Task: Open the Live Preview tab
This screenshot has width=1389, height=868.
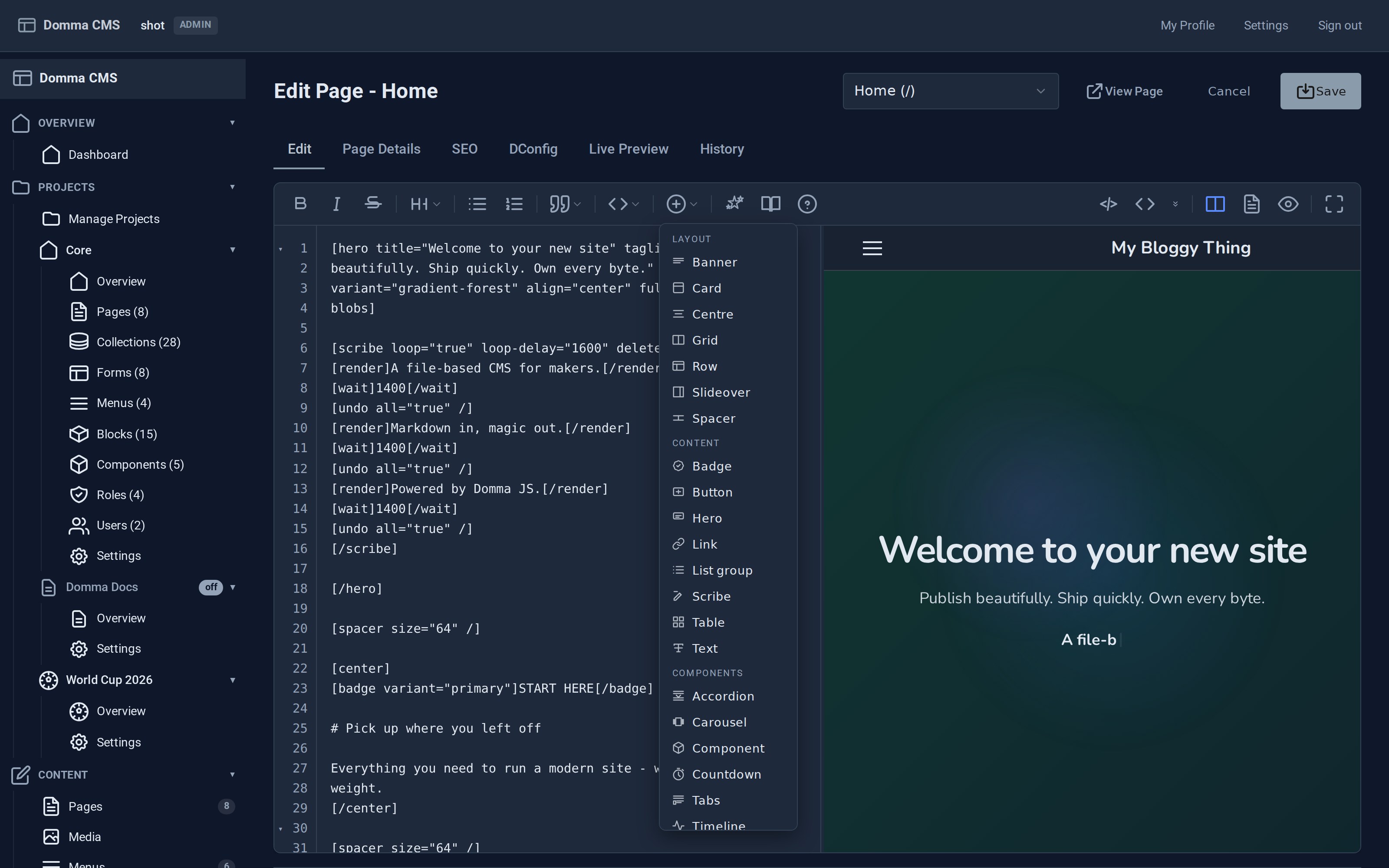Action: [629, 149]
